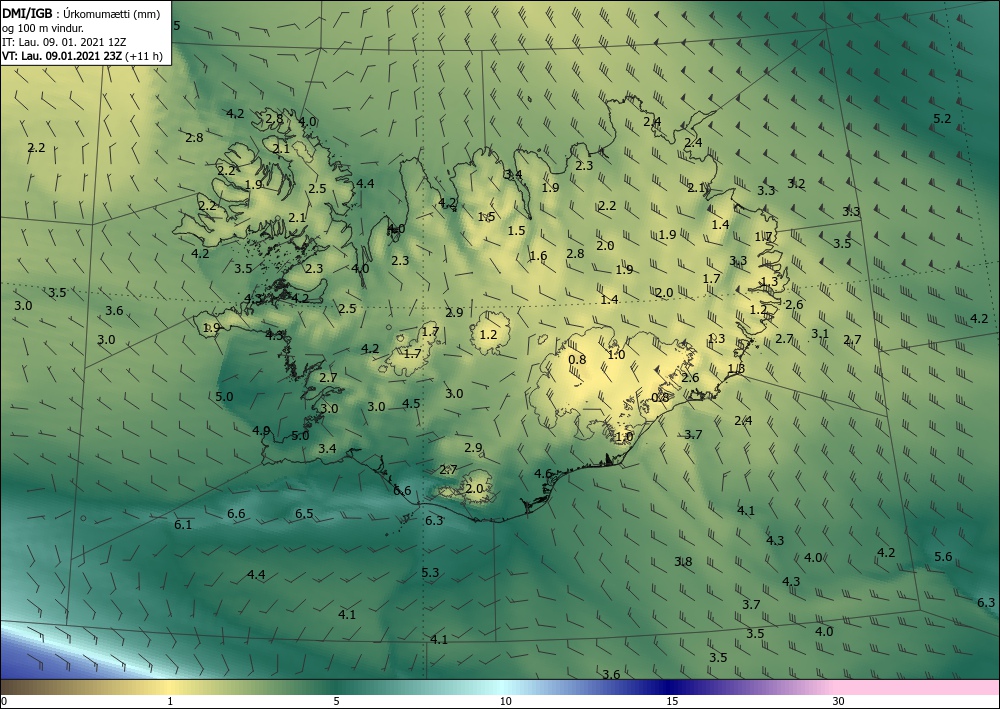Click the "(+11 h)" forecast offset text

click(144, 56)
